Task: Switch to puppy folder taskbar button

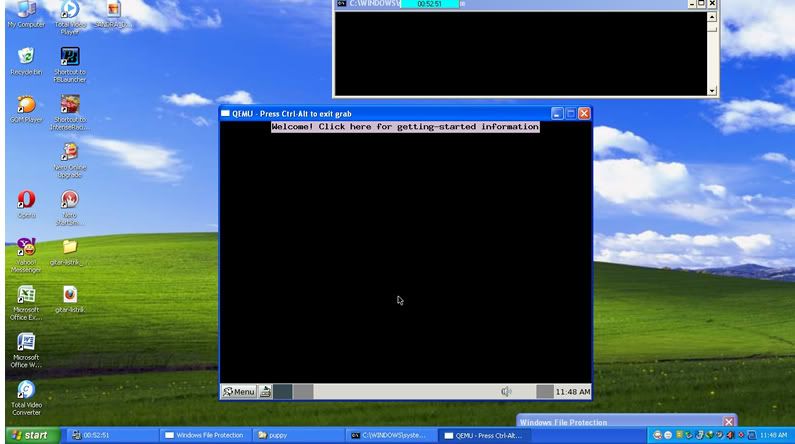Action: [299, 435]
